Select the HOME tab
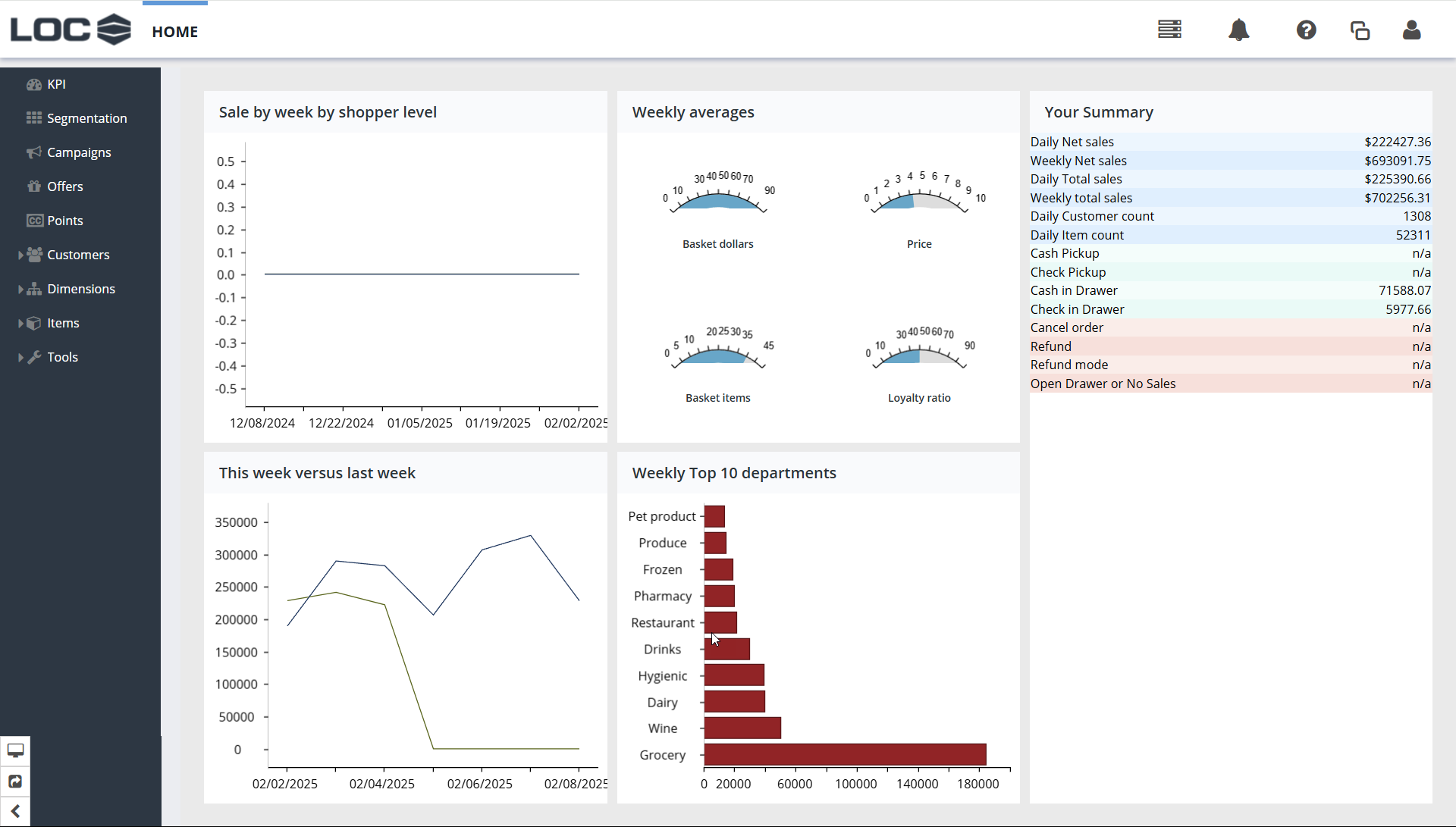This screenshot has width=1456, height=827. point(174,32)
